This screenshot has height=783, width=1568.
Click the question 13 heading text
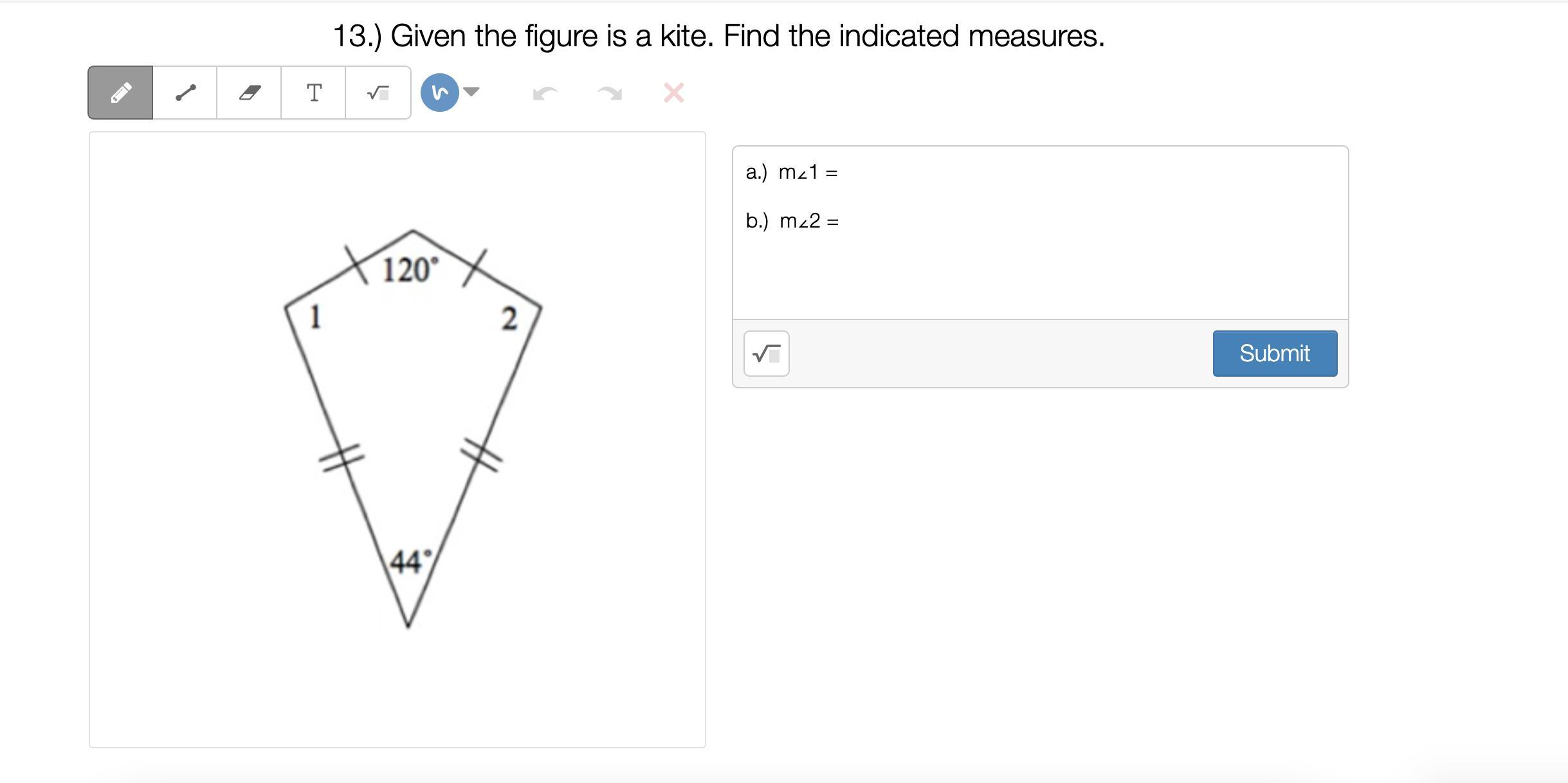[718, 36]
